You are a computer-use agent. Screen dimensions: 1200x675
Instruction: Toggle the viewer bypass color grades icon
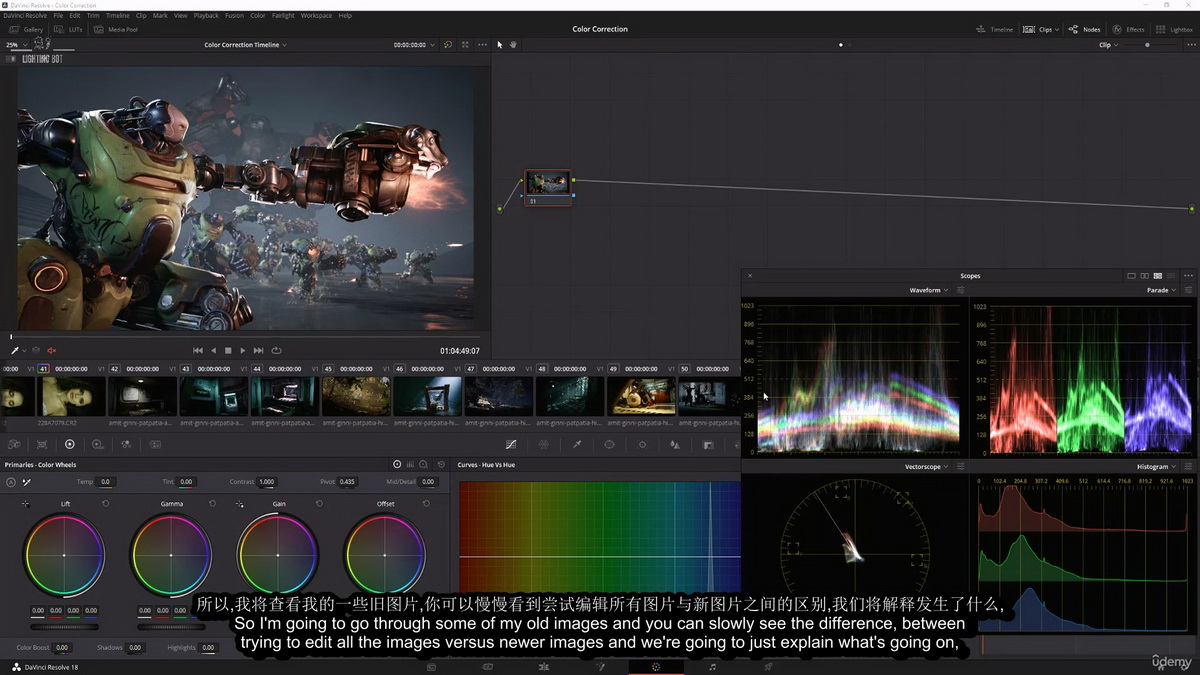tap(447, 45)
